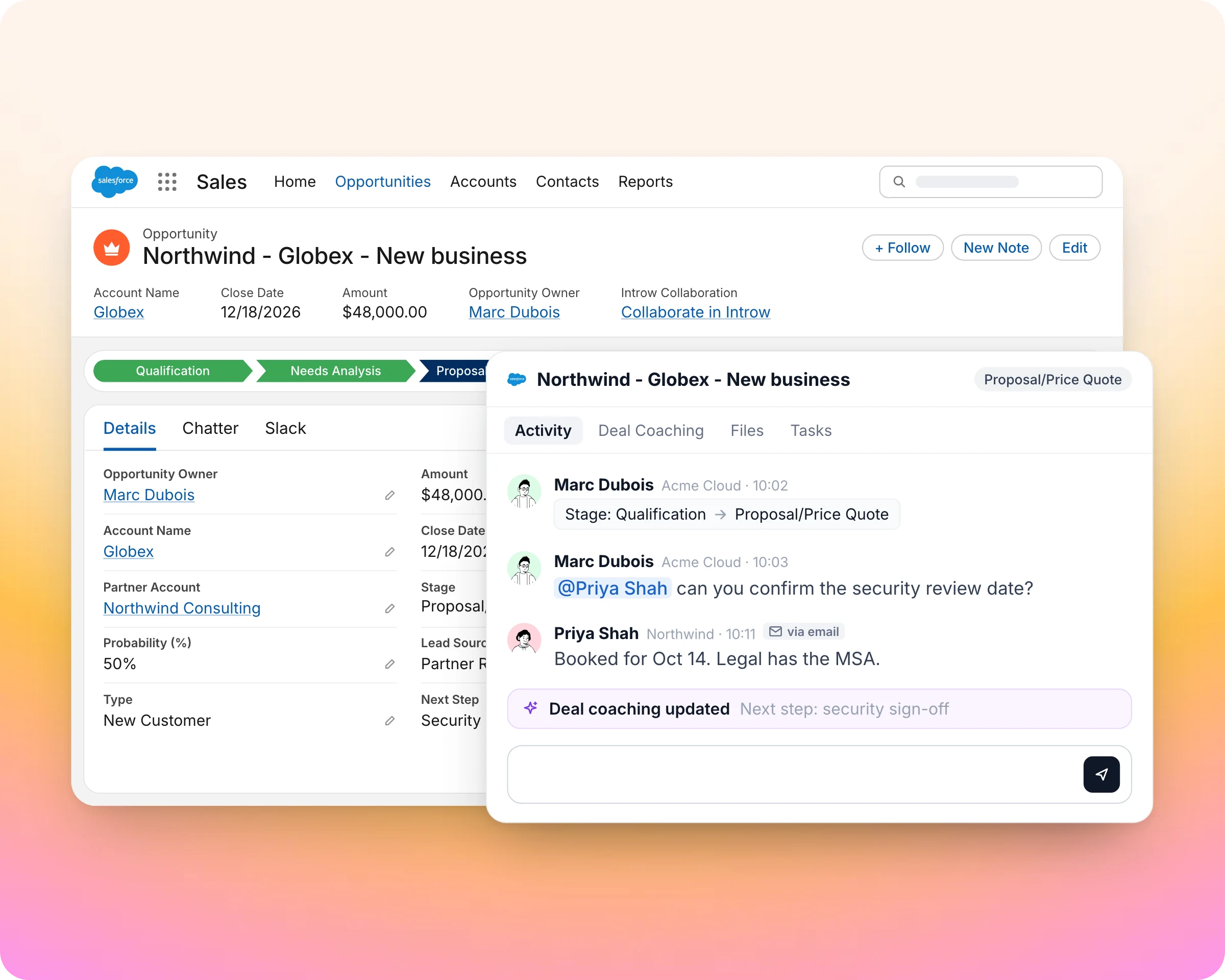
Task: Click the global search field
Action: tap(991, 182)
